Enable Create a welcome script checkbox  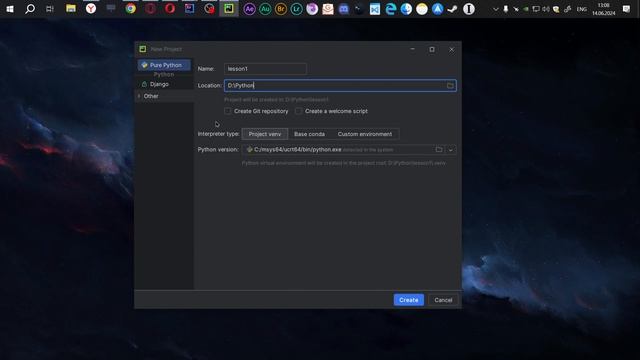click(x=299, y=111)
